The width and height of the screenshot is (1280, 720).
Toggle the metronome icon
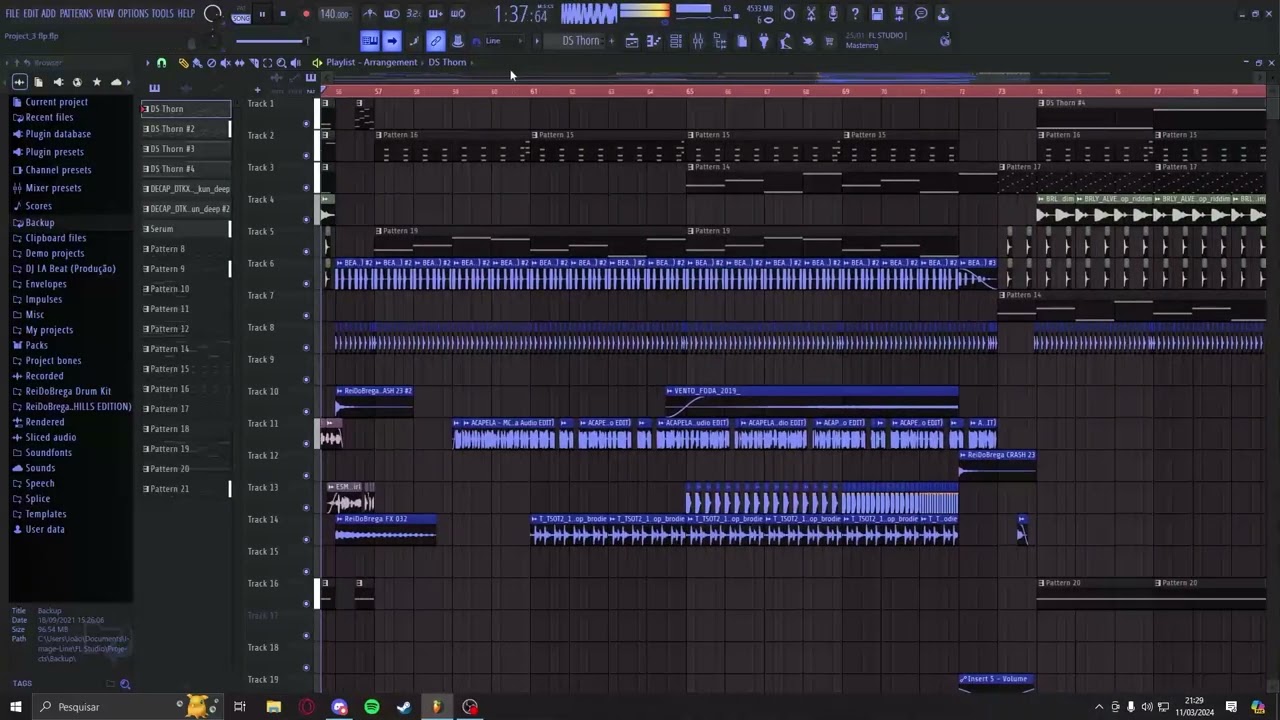click(370, 14)
